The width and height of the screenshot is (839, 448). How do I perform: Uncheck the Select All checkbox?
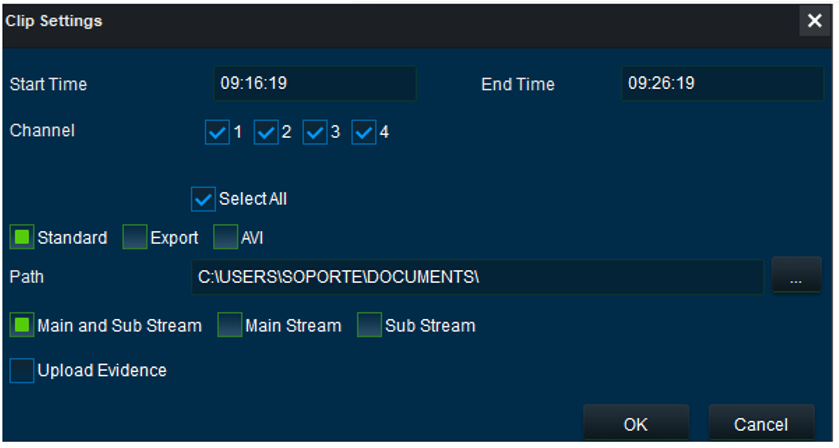[x=204, y=199]
